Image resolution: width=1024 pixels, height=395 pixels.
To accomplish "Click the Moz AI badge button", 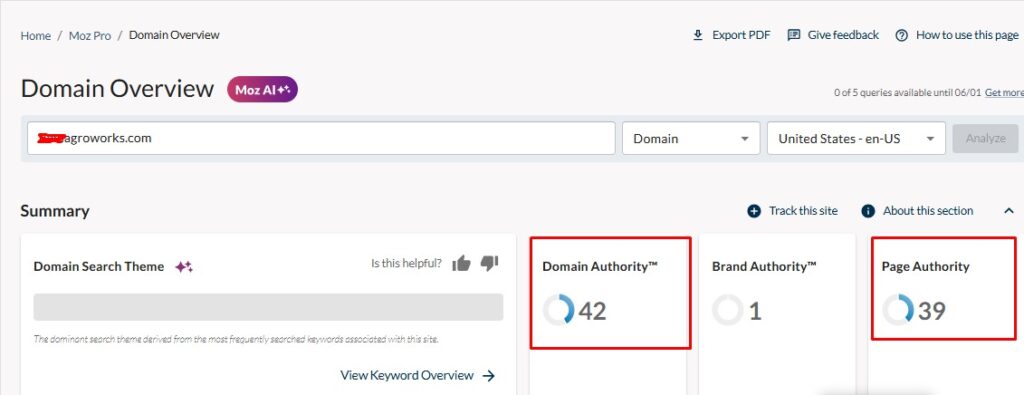I will [263, 90].
